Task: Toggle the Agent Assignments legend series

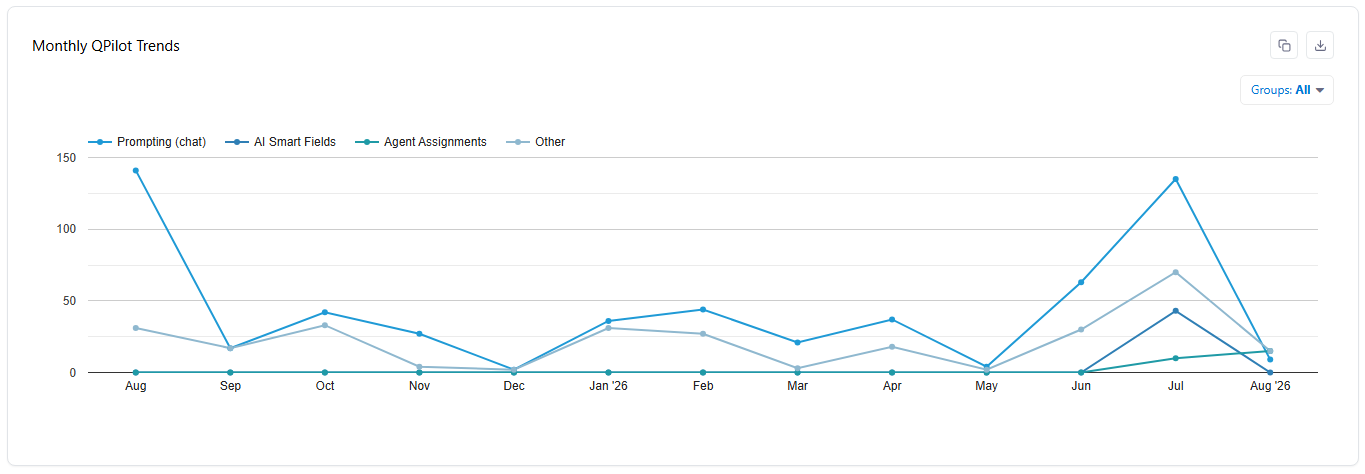Action: pos(421,142)
